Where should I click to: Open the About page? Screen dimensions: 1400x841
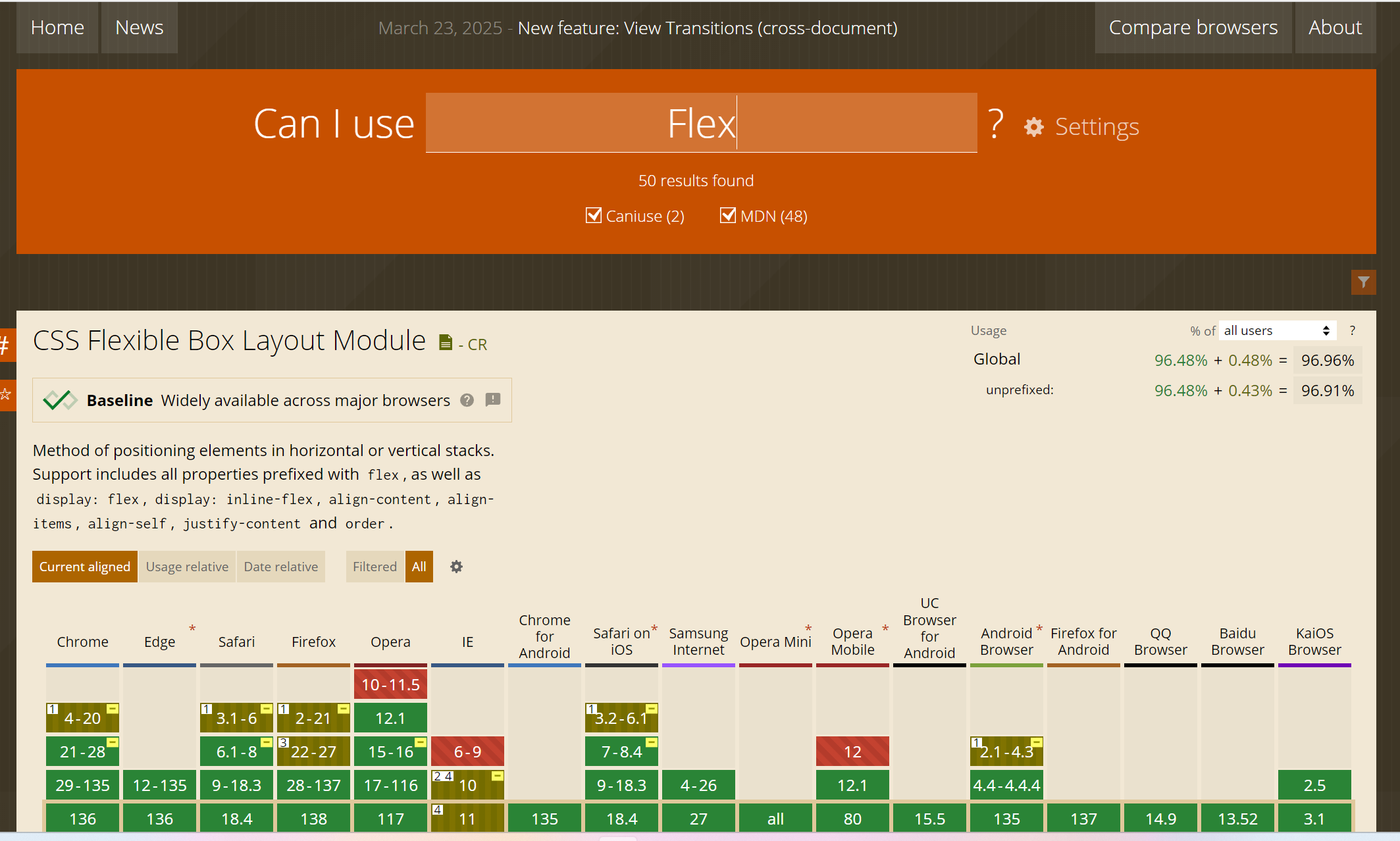tap(1335, 28)
